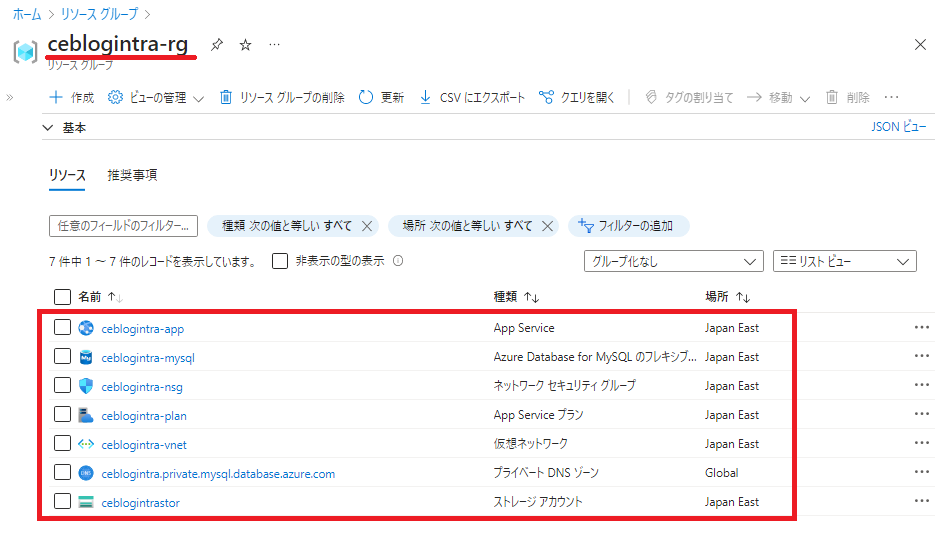This screenshot has height=534, width=949.
Task: Click クエリを開く
Action: click(x=577, y=97)
